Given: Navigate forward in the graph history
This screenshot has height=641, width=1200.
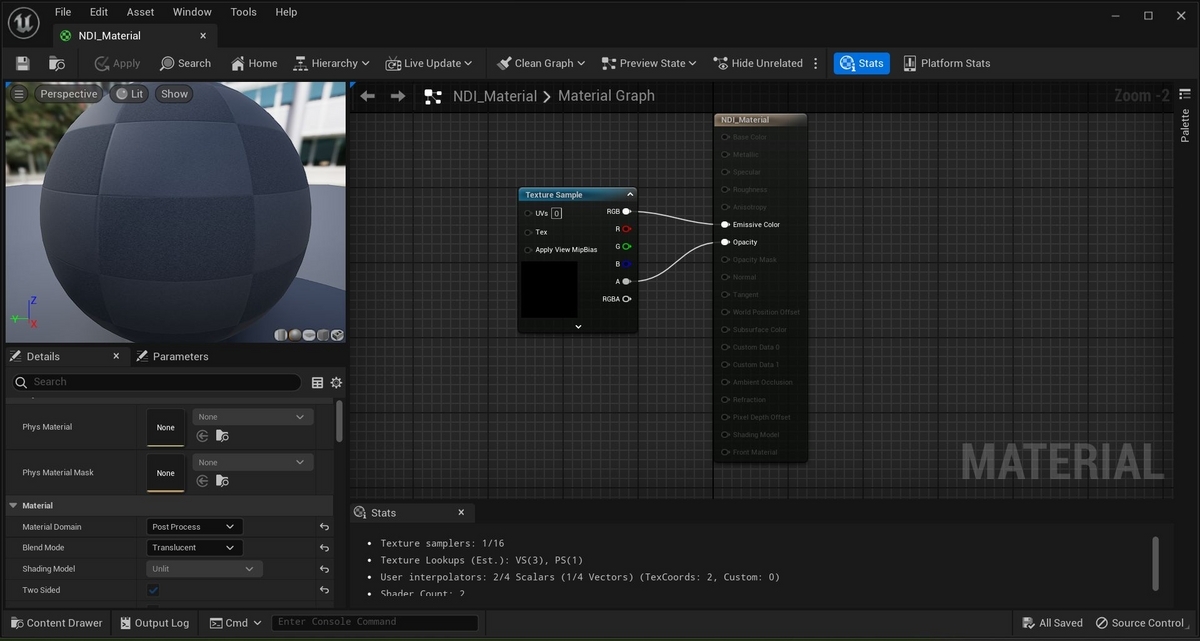Looking at the screenshot, I should [x=398, y=96].
